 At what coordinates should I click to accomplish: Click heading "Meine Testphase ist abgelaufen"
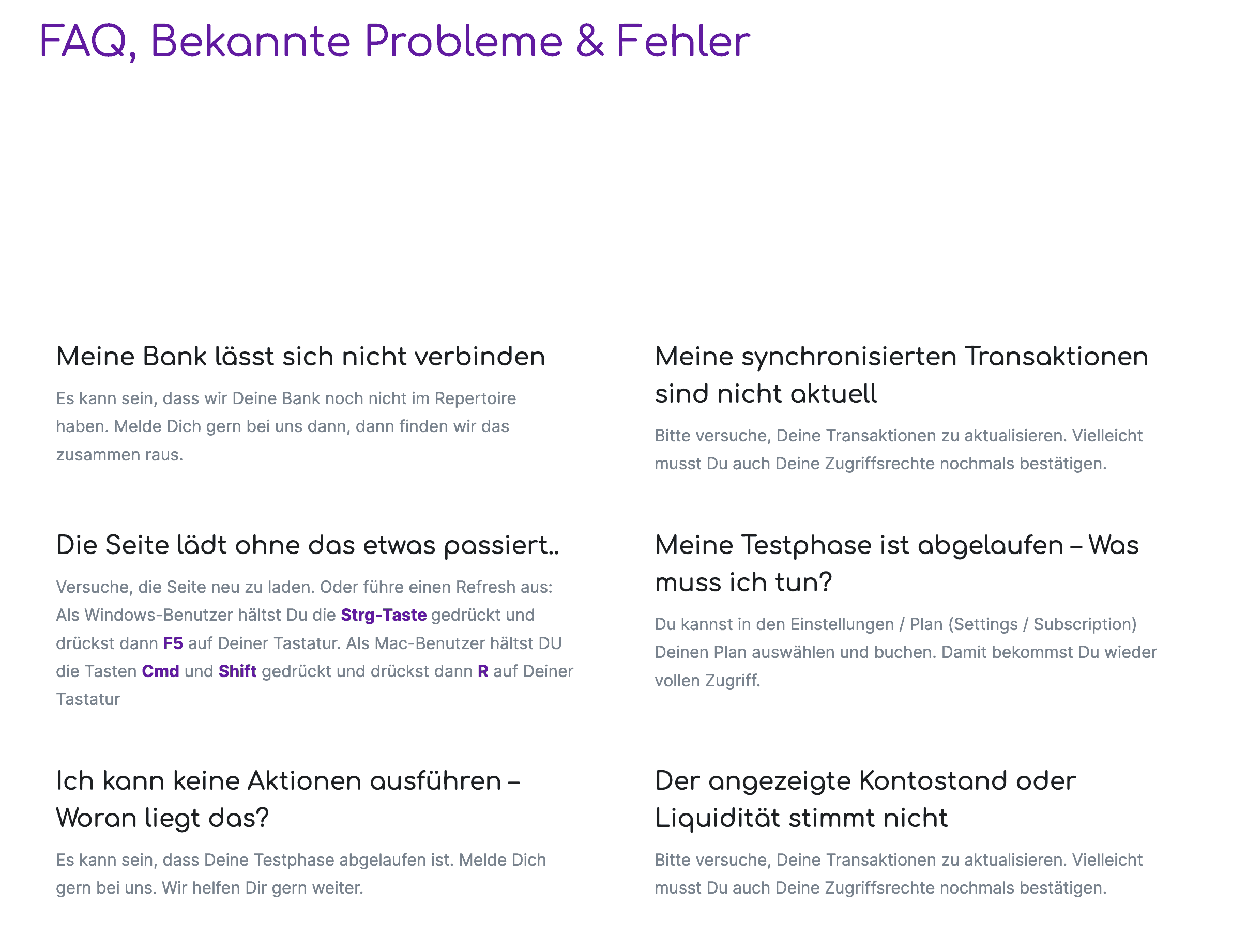tap(896, 563)
